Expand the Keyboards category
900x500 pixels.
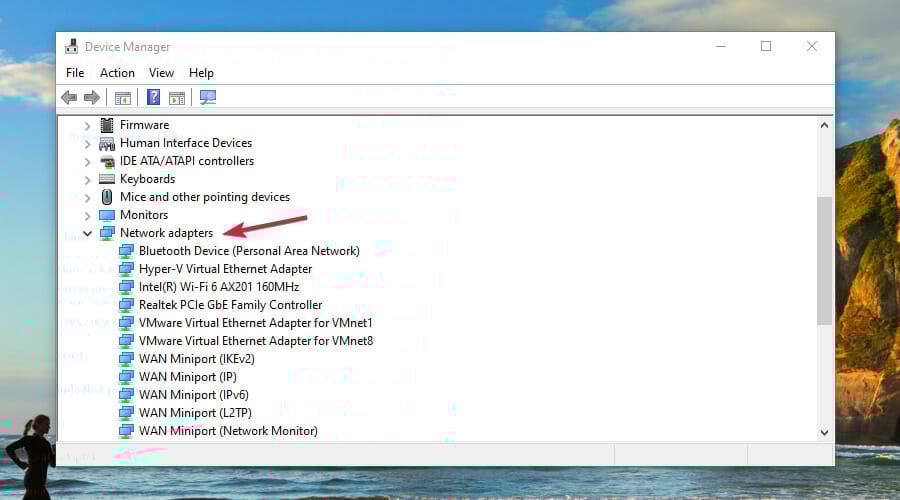point(87,180)
